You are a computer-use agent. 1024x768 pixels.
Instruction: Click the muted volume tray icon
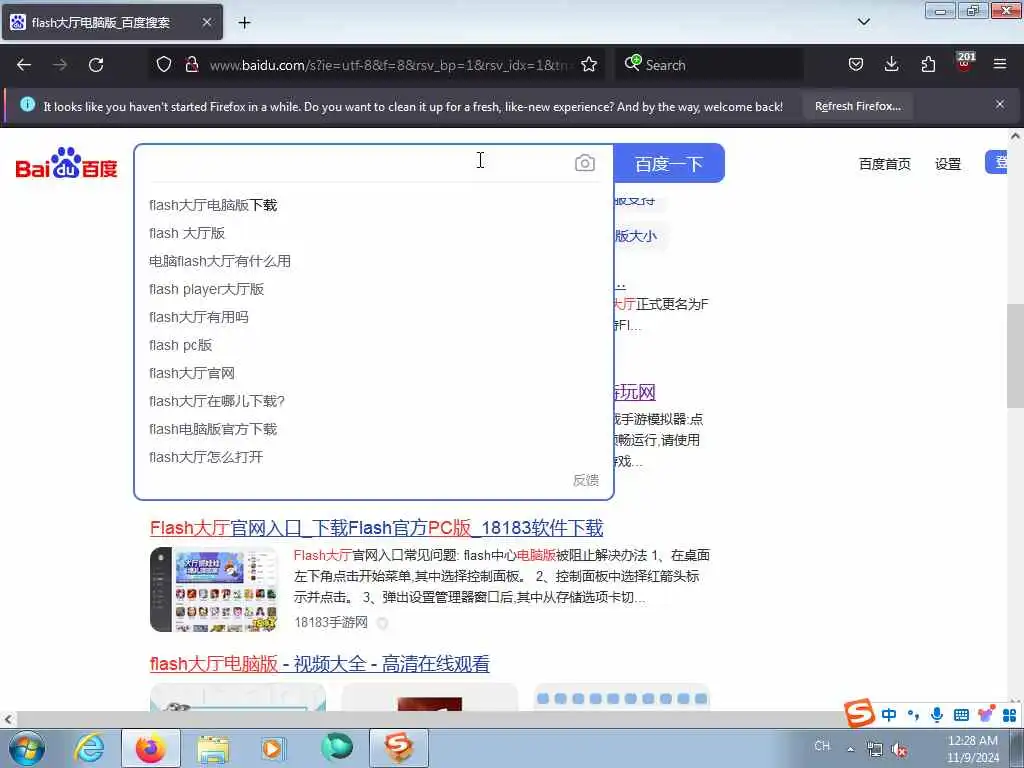(x=900, y=750)
